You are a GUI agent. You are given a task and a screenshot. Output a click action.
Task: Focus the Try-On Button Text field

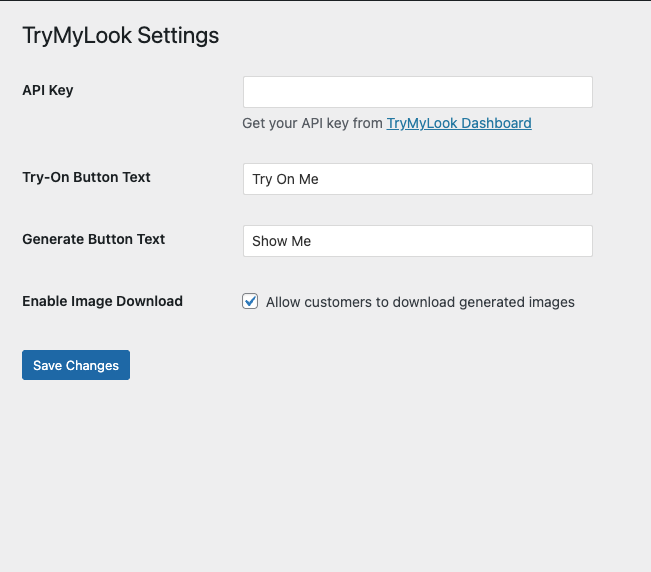pos(417,179)
